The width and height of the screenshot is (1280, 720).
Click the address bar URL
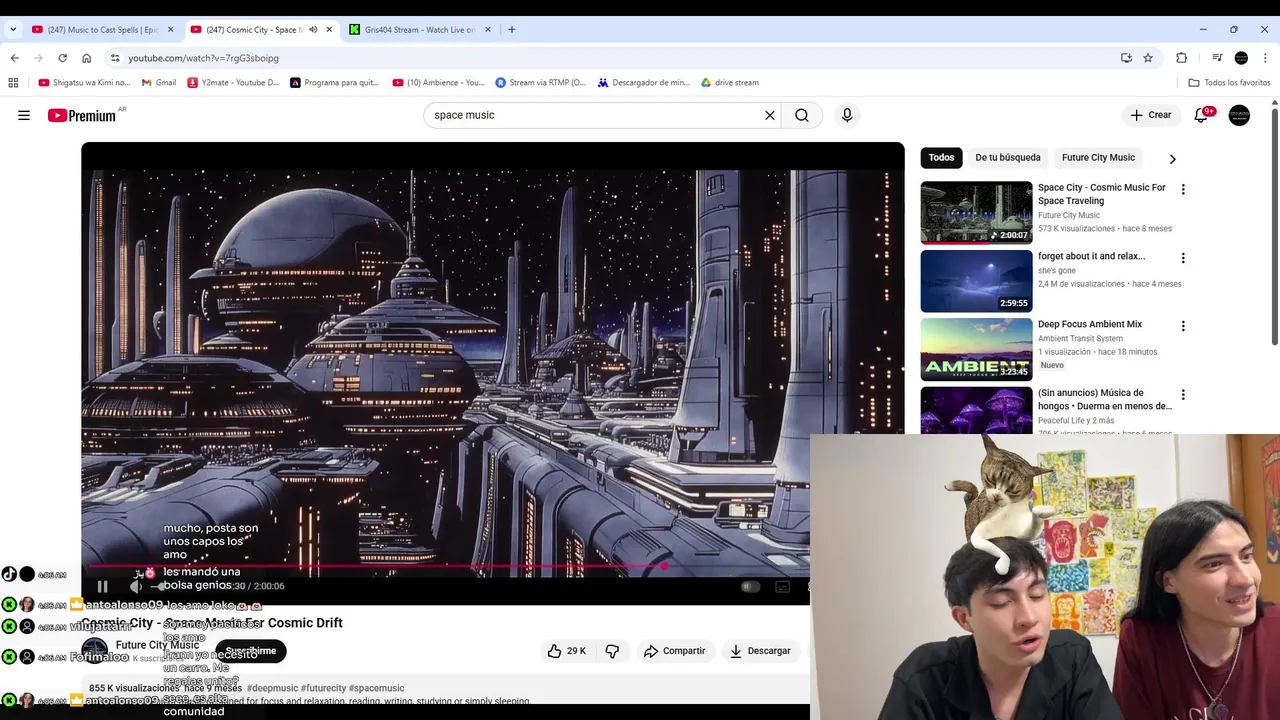[x=203, y=58]
